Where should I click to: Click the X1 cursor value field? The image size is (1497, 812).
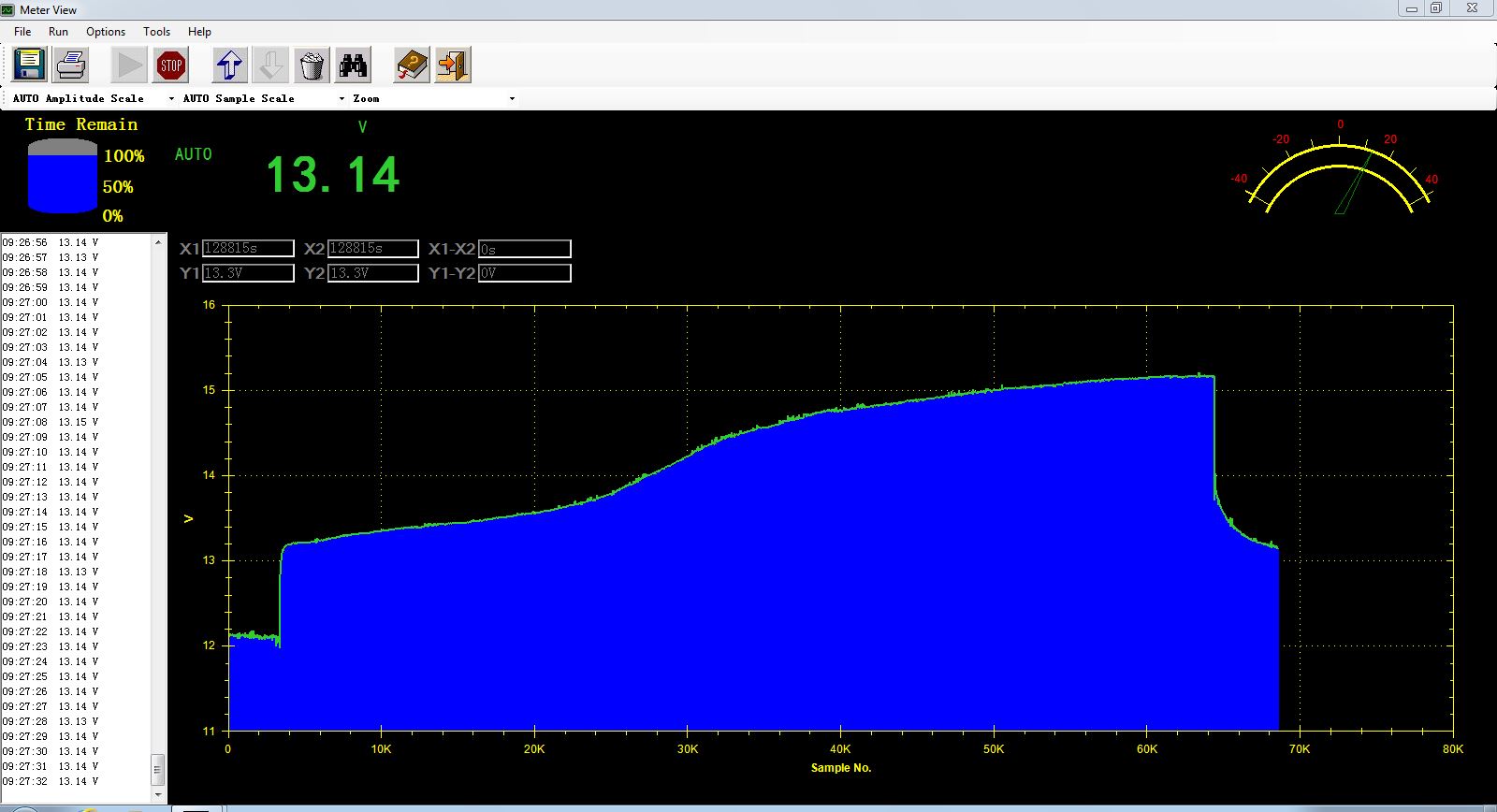click(248, 249)
